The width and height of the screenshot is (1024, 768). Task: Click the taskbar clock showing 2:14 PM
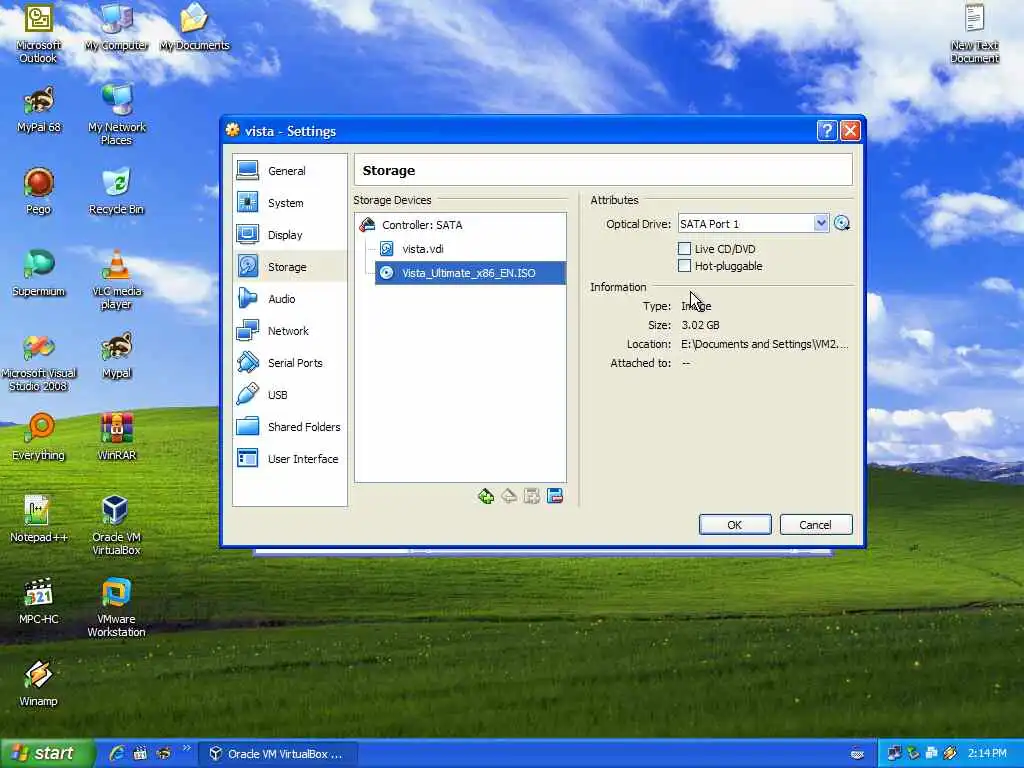(x=987, y=754)
